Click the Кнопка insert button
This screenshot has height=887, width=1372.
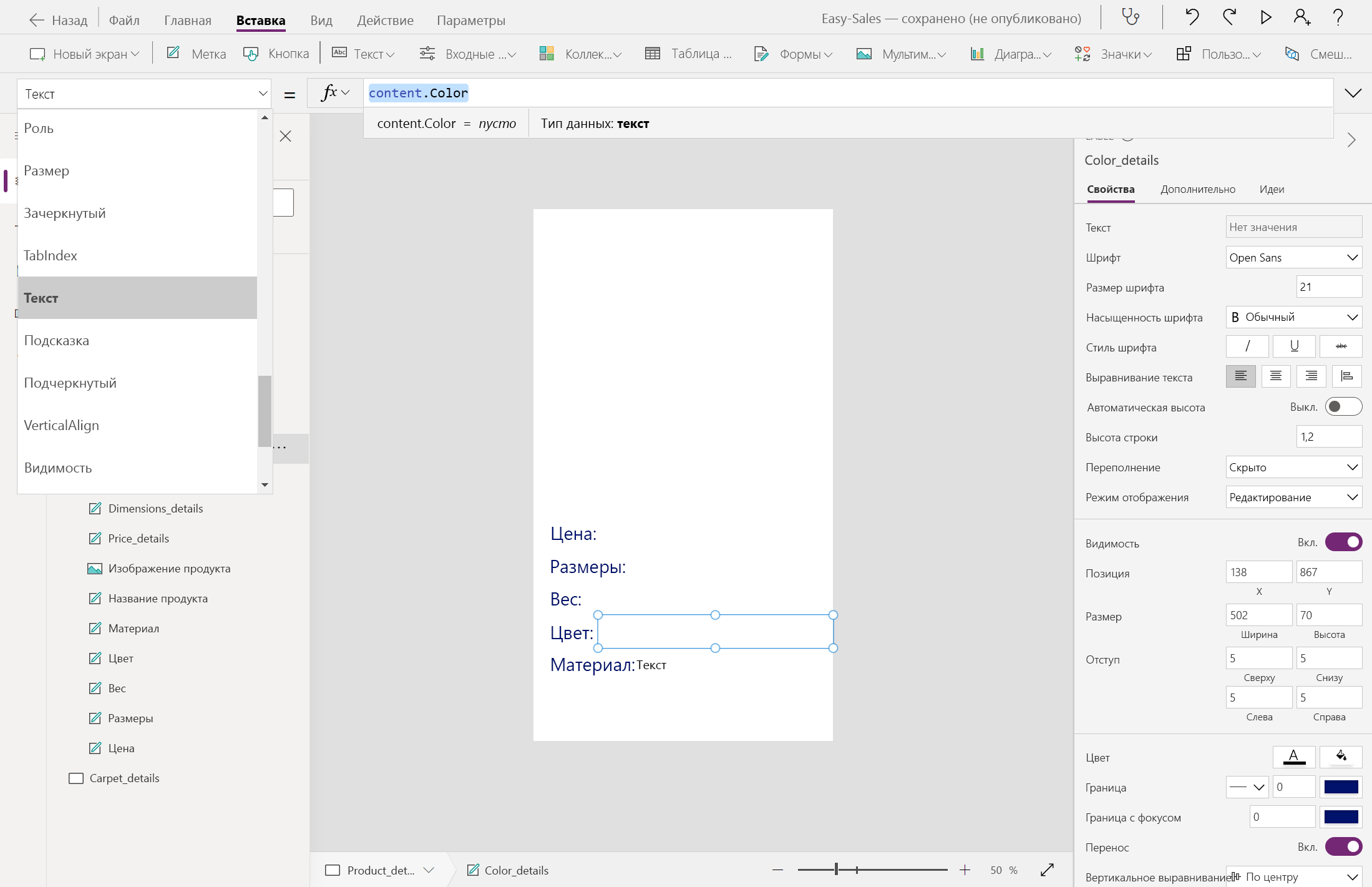[x=277, y=54]
